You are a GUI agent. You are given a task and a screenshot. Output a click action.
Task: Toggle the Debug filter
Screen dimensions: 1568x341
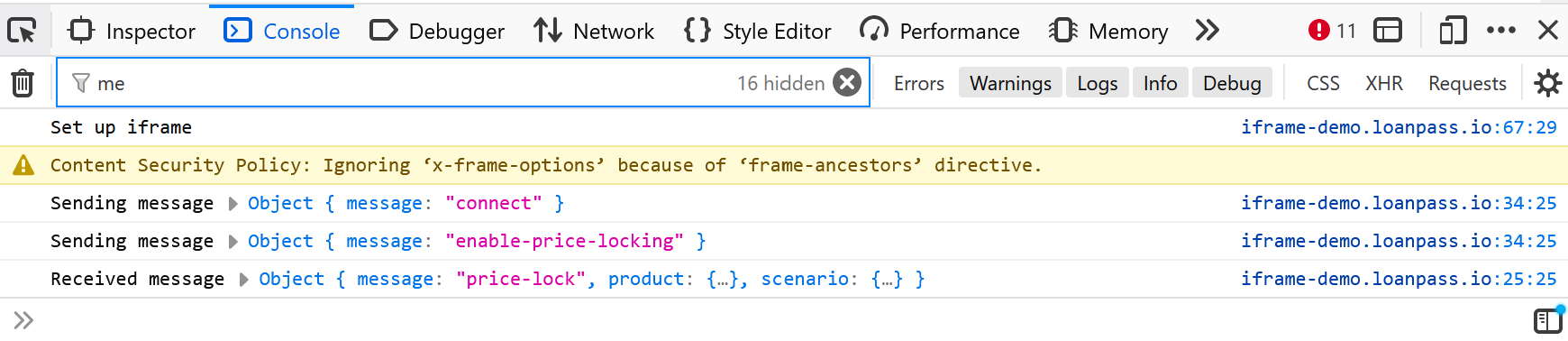(1232, 83)
